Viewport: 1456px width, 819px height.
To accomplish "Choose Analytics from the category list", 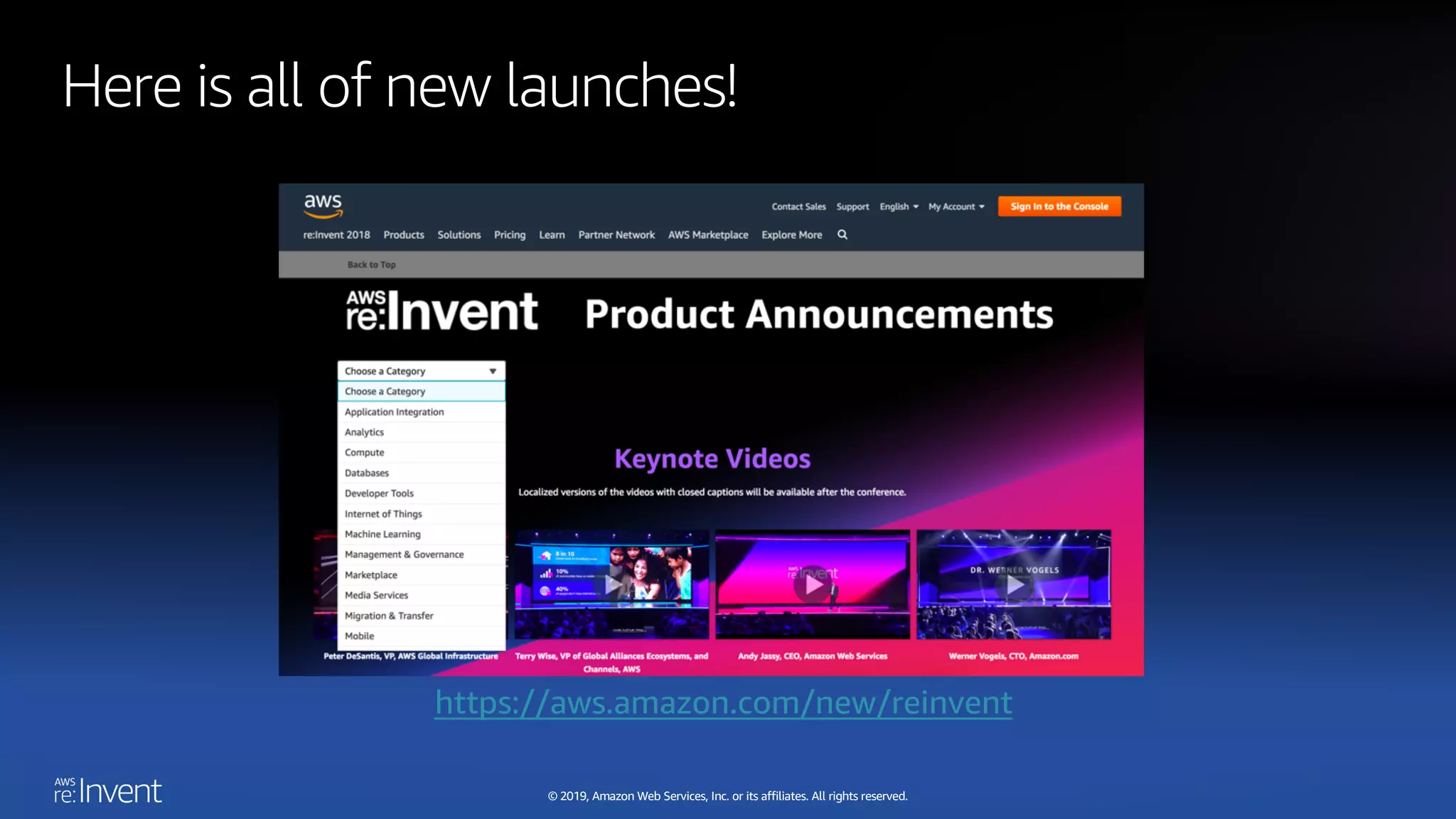I will 422,432.
